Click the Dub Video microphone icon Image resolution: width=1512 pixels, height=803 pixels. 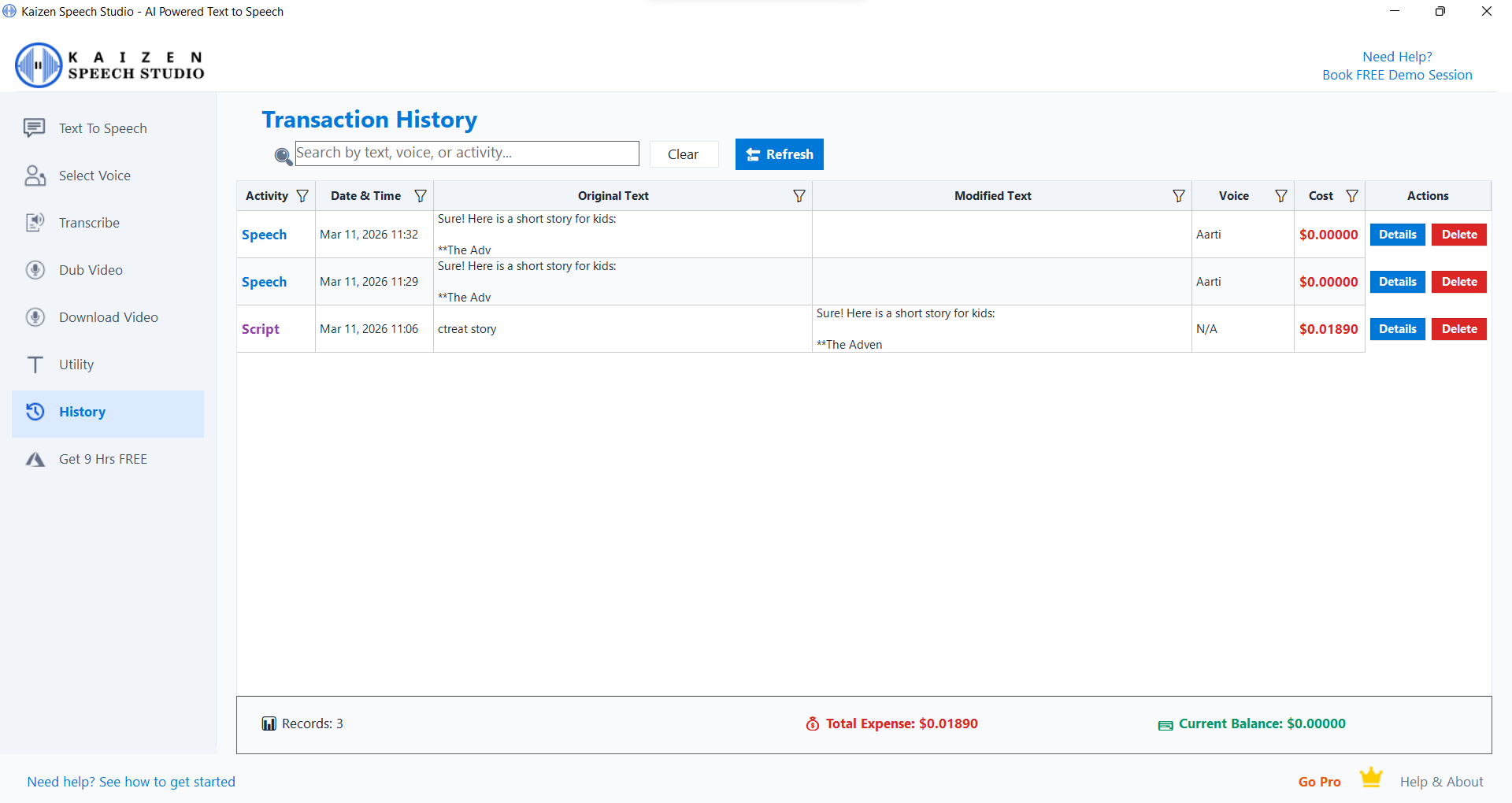[x=35, y=270]
